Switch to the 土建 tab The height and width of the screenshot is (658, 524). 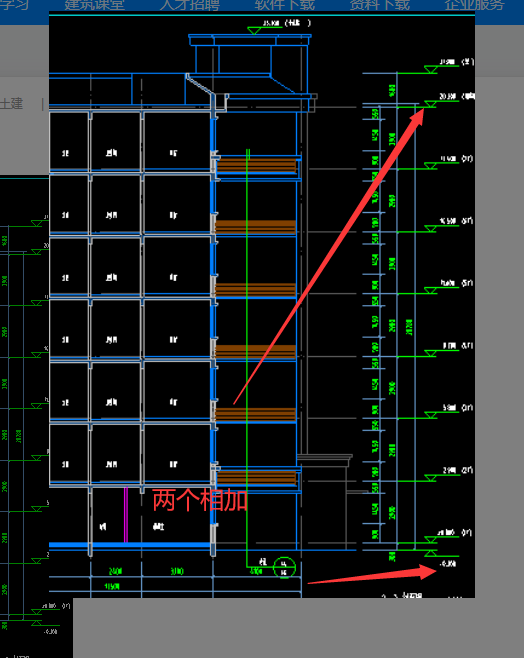(11, 103)
